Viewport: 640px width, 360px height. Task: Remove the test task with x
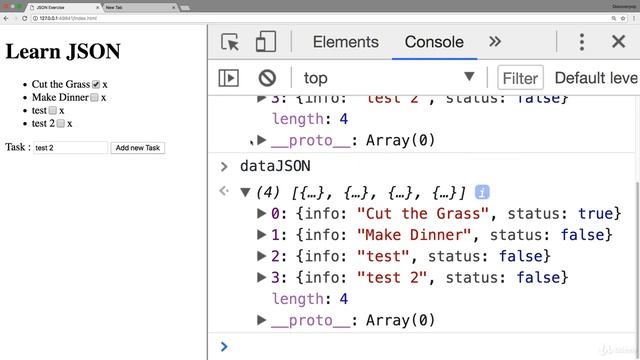[62, 111]
